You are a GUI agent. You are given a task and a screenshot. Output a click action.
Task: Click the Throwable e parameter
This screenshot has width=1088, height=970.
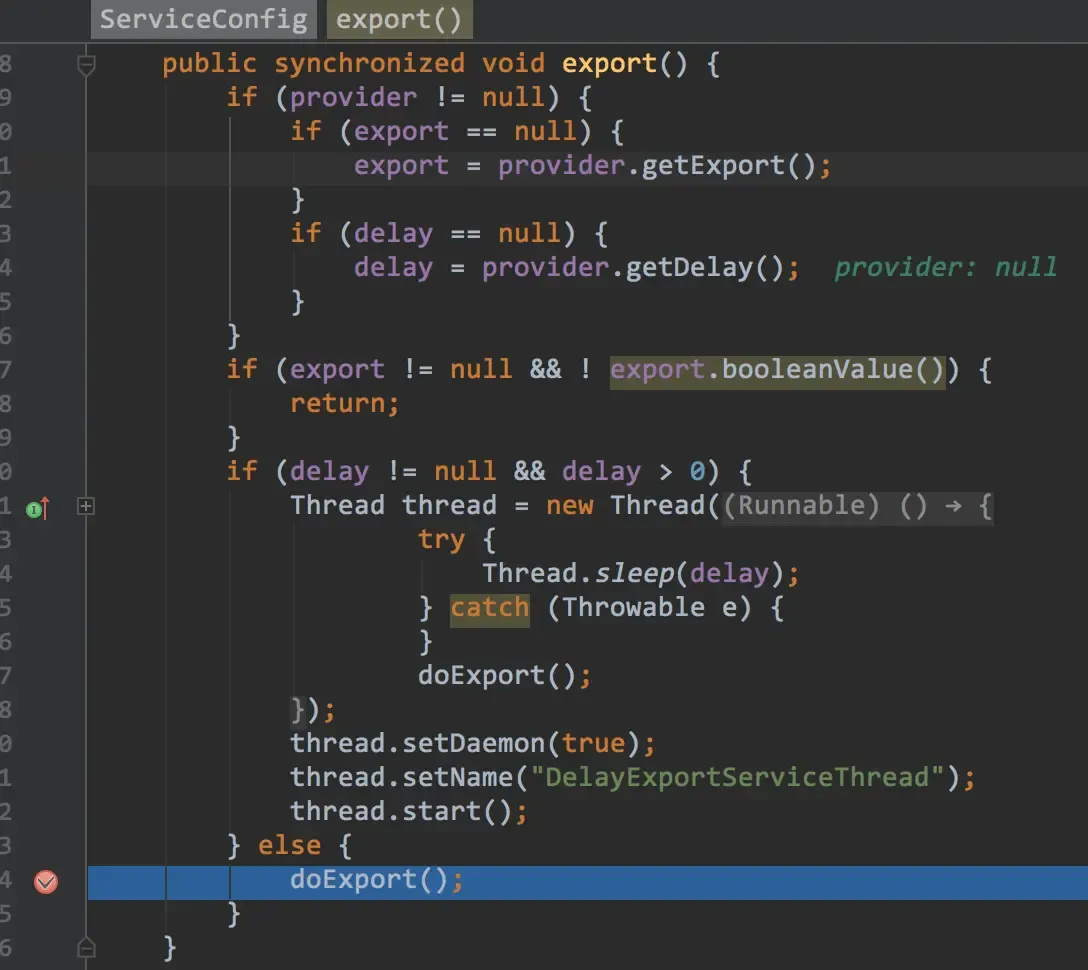tap(649, 608)
